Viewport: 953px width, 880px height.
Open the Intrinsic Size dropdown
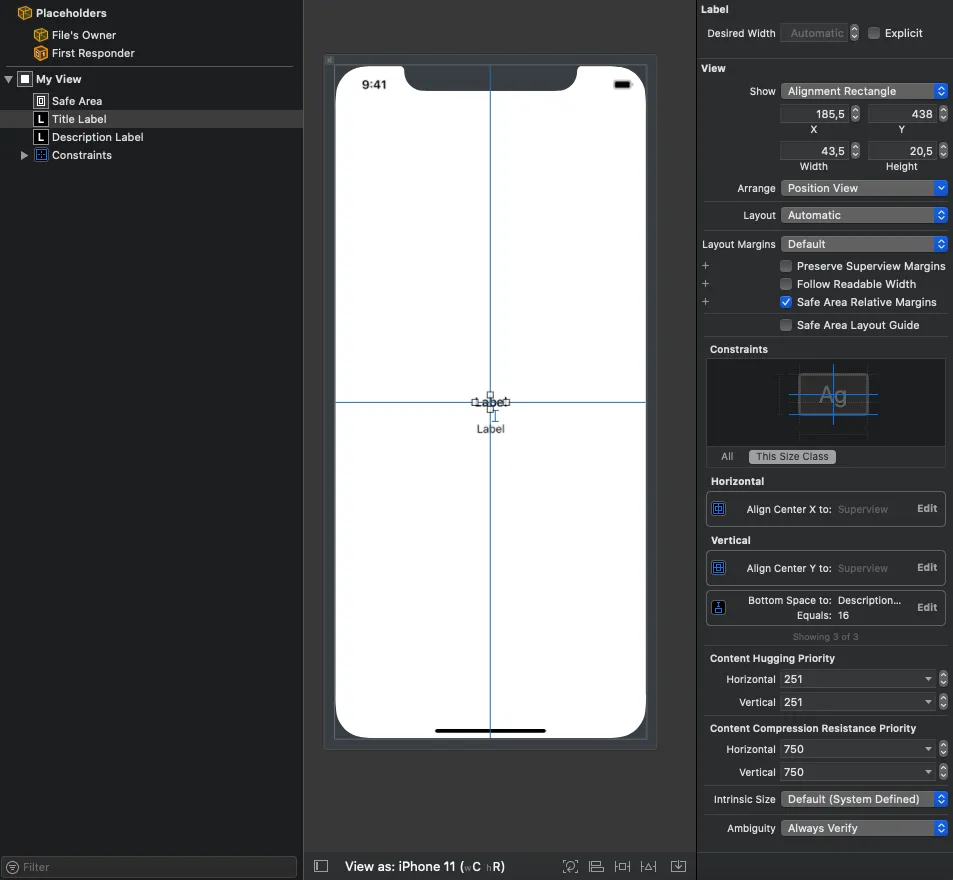click(x=864, y=799)
